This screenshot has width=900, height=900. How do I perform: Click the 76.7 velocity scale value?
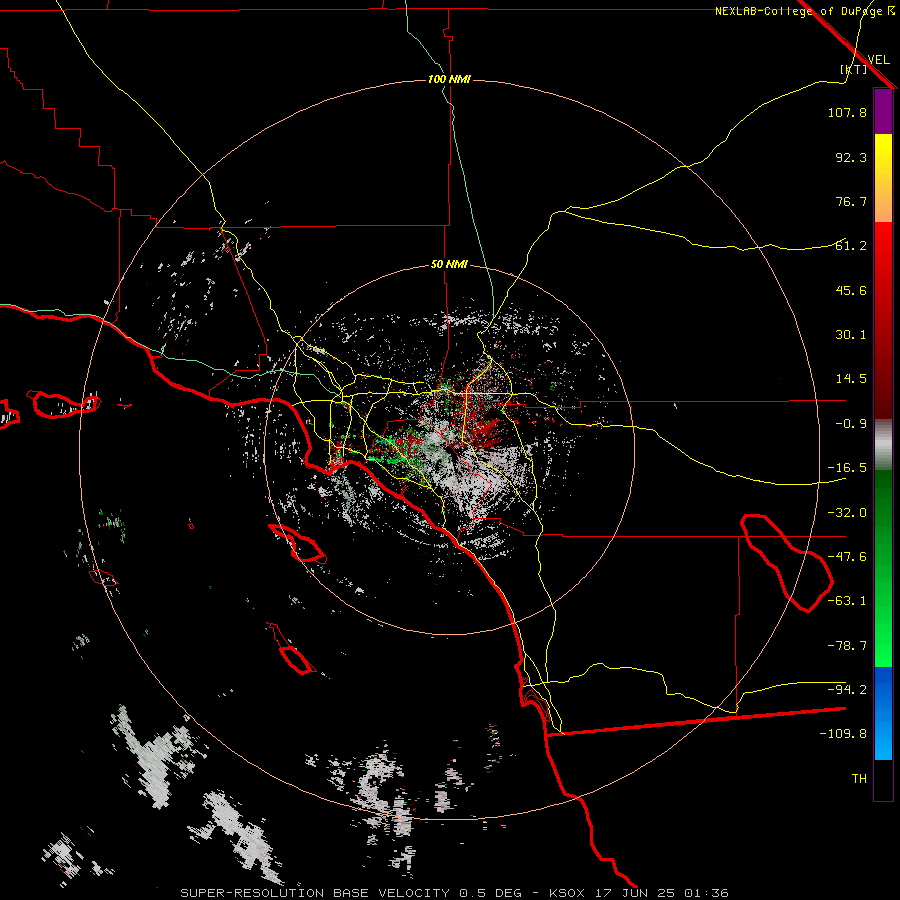pyautogui.click(x=851, y=201)
